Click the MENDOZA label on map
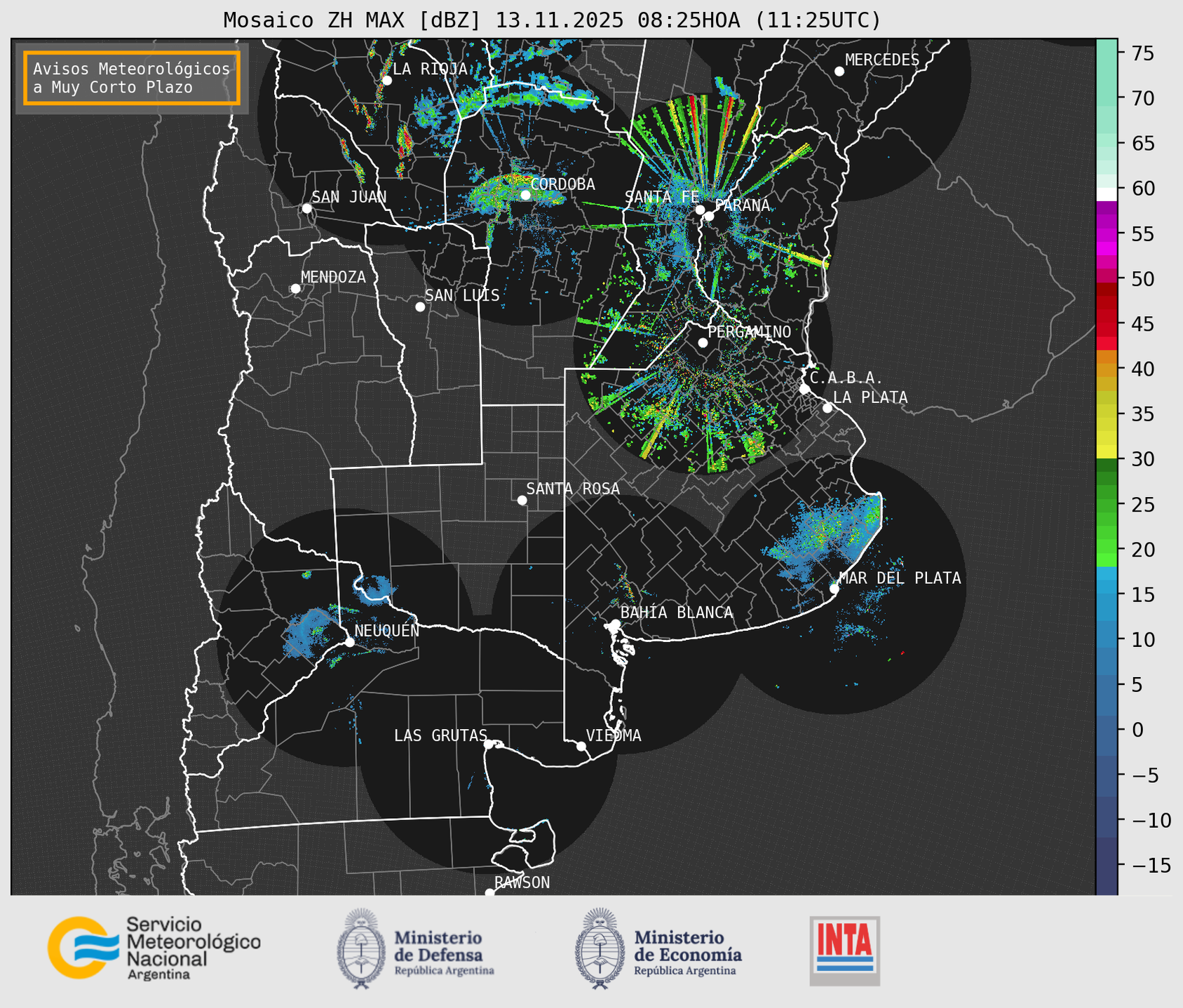Image resolution: width=1183 pixels, height=1008 pixels. click(x=333, y=278)
